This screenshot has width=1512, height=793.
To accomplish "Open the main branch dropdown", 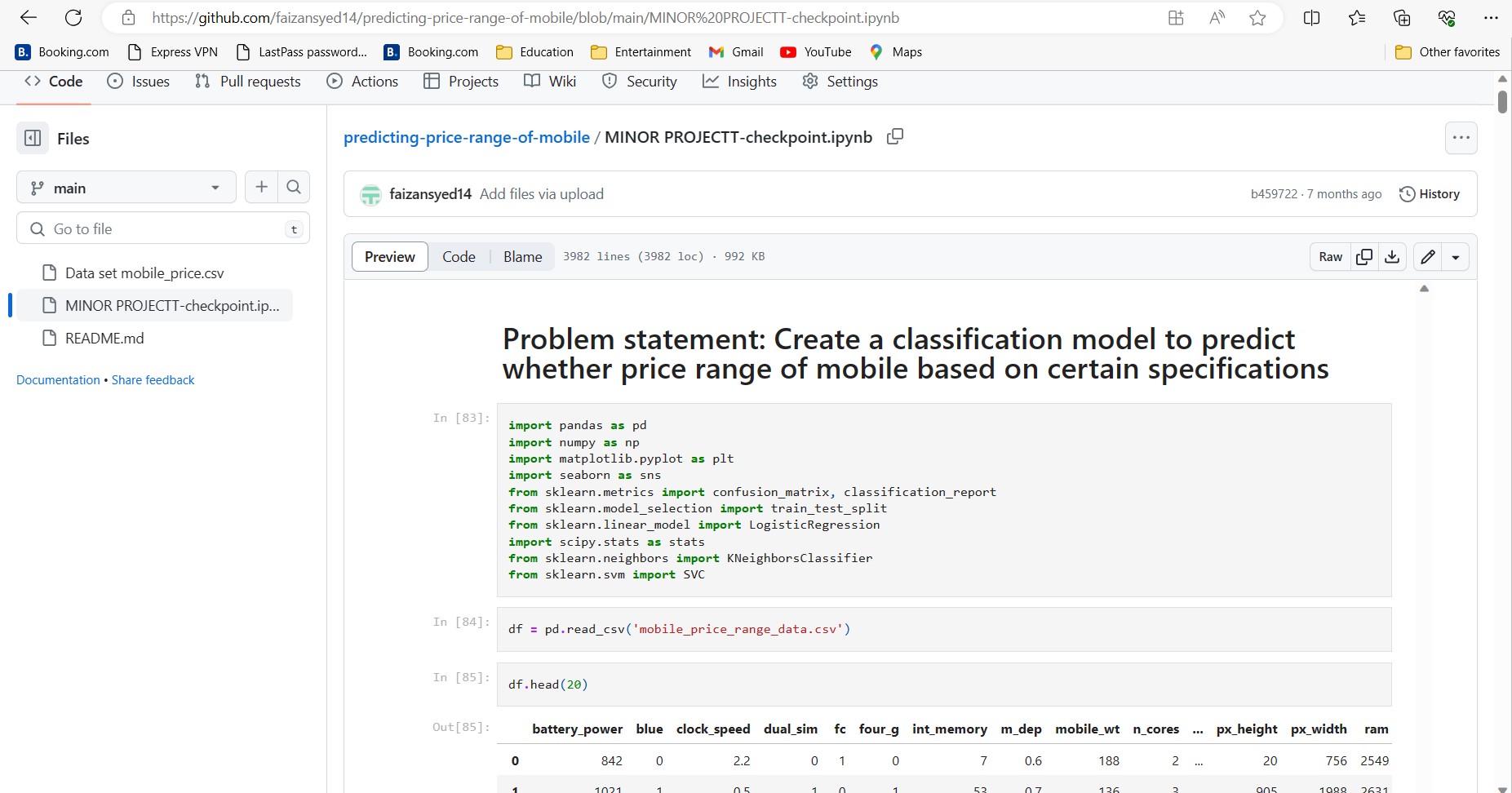I will [126, 188].
